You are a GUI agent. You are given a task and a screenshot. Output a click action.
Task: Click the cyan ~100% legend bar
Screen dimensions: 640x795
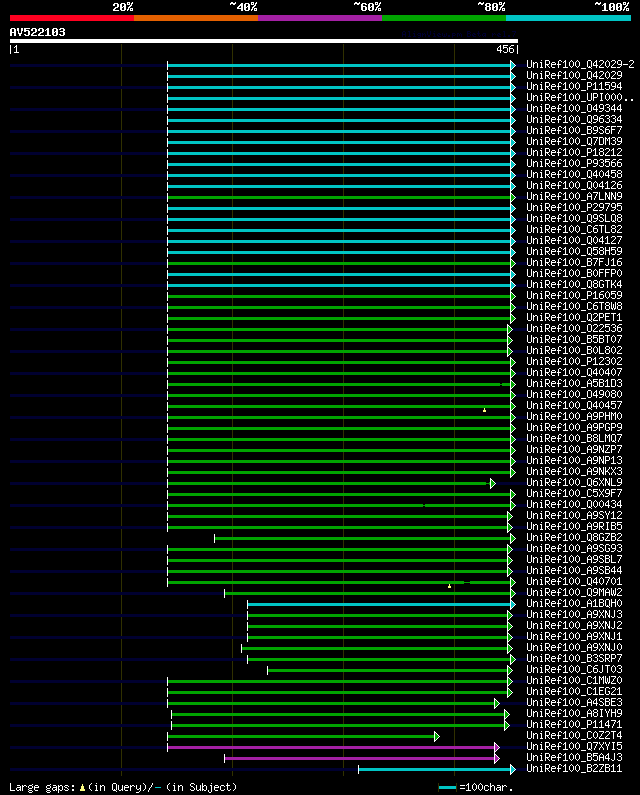point(568,18)
